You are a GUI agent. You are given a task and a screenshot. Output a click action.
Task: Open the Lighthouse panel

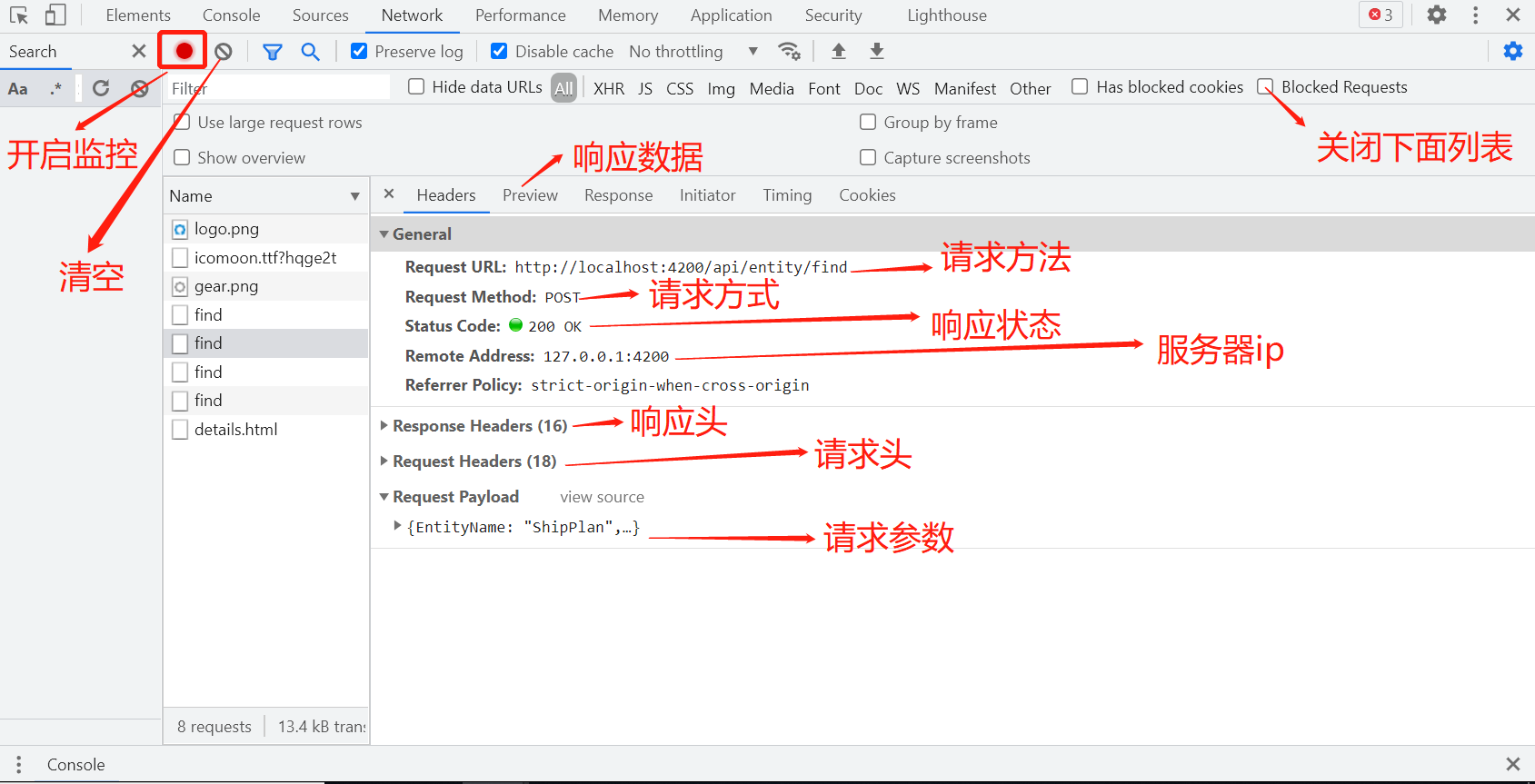947,15
